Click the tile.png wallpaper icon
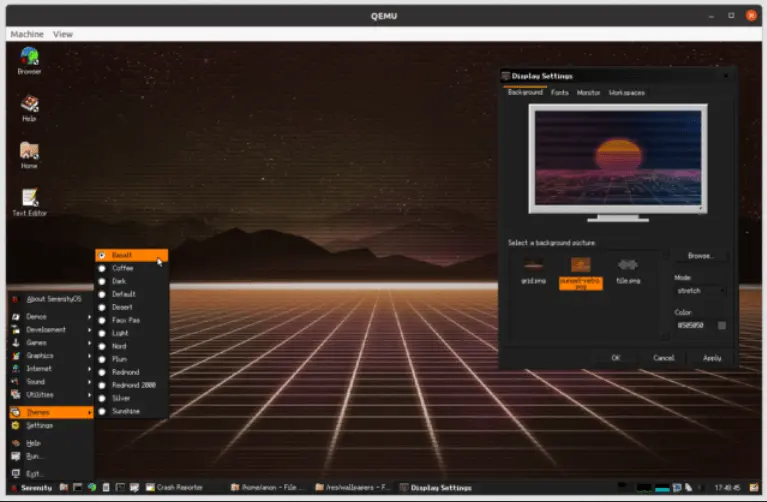 pos(628,266)
